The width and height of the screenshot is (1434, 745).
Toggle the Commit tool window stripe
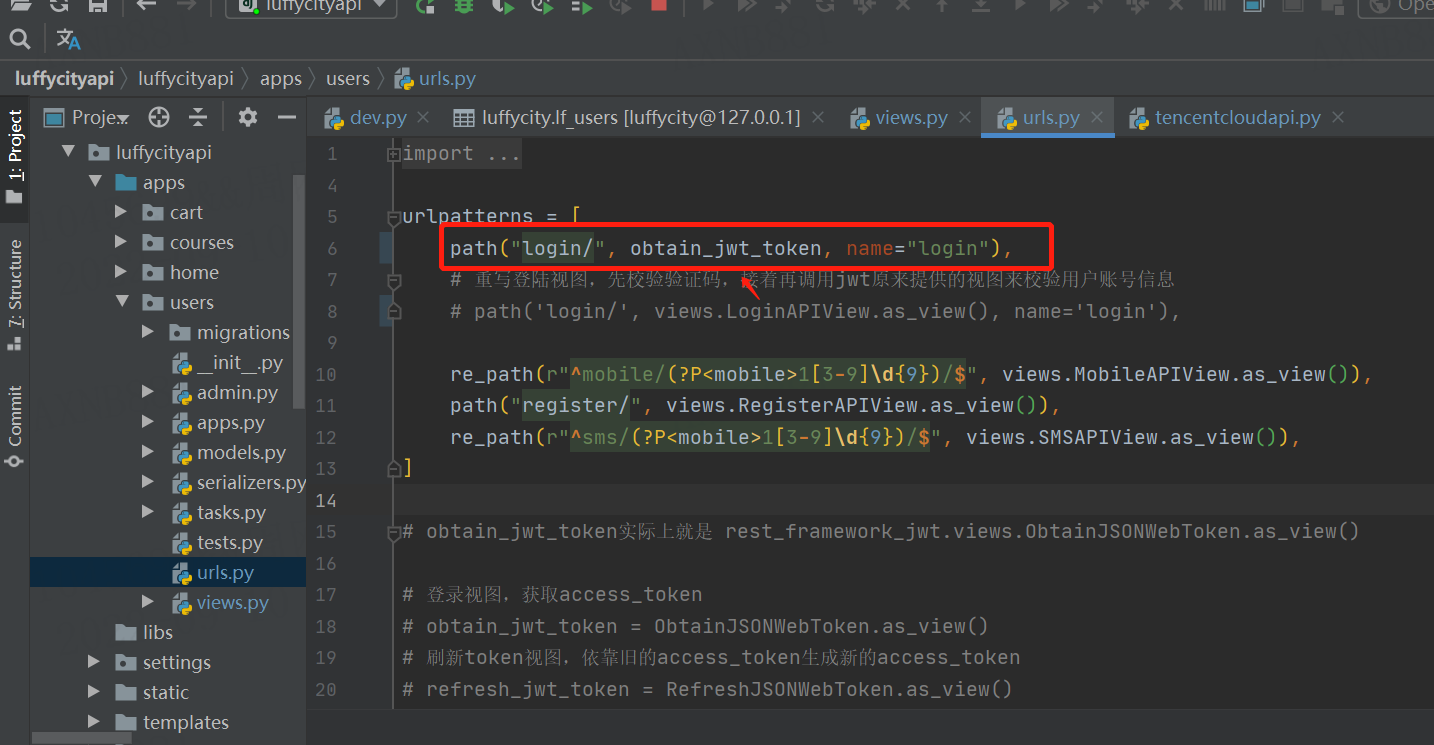14,427
